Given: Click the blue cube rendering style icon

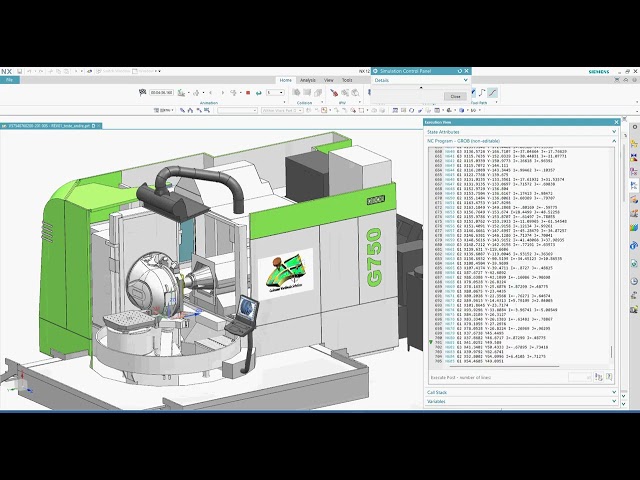Looking at the screenshot, I should click(x=462, y=110).
